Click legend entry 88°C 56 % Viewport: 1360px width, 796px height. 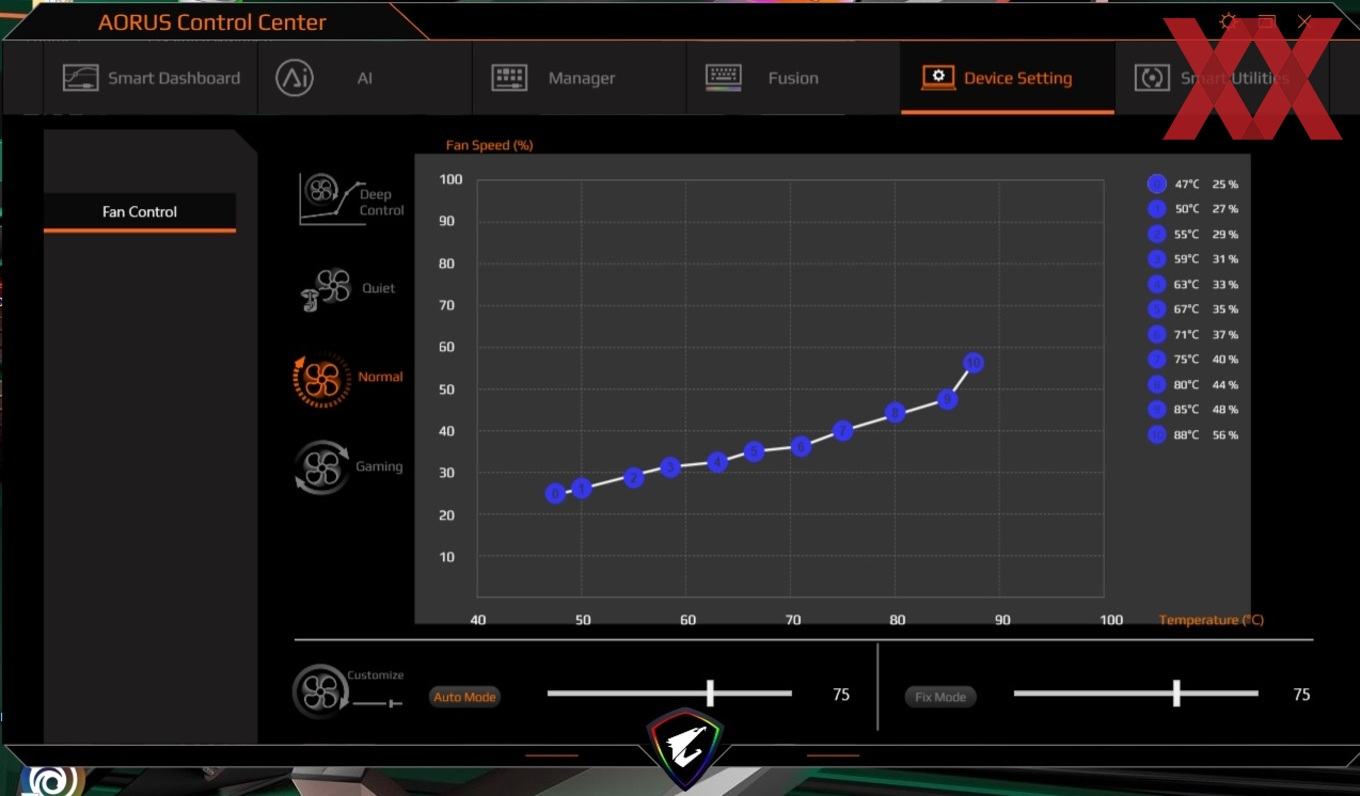click(x=1193, y=435)
